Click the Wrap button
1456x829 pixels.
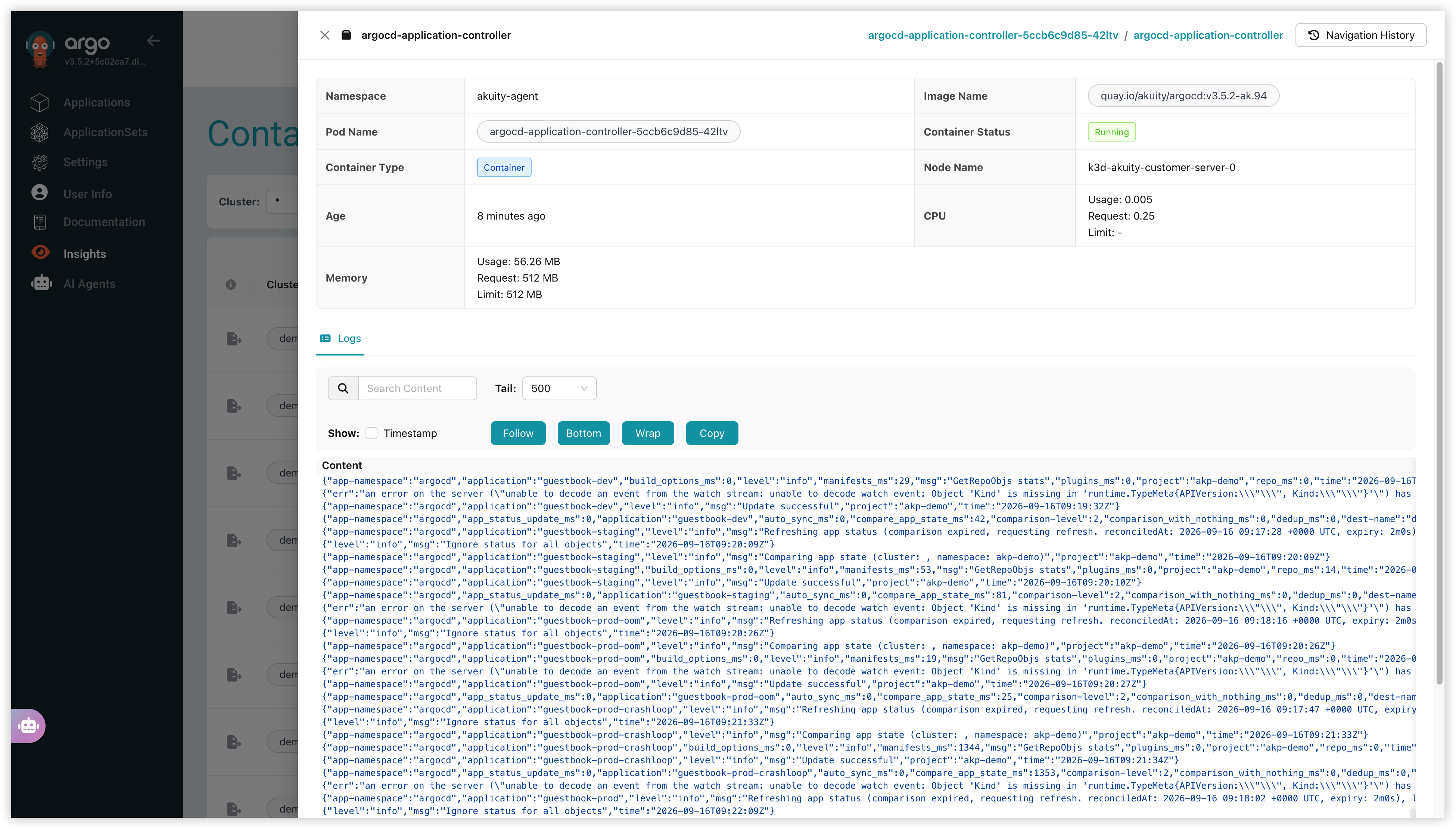[x=648, y=433]
